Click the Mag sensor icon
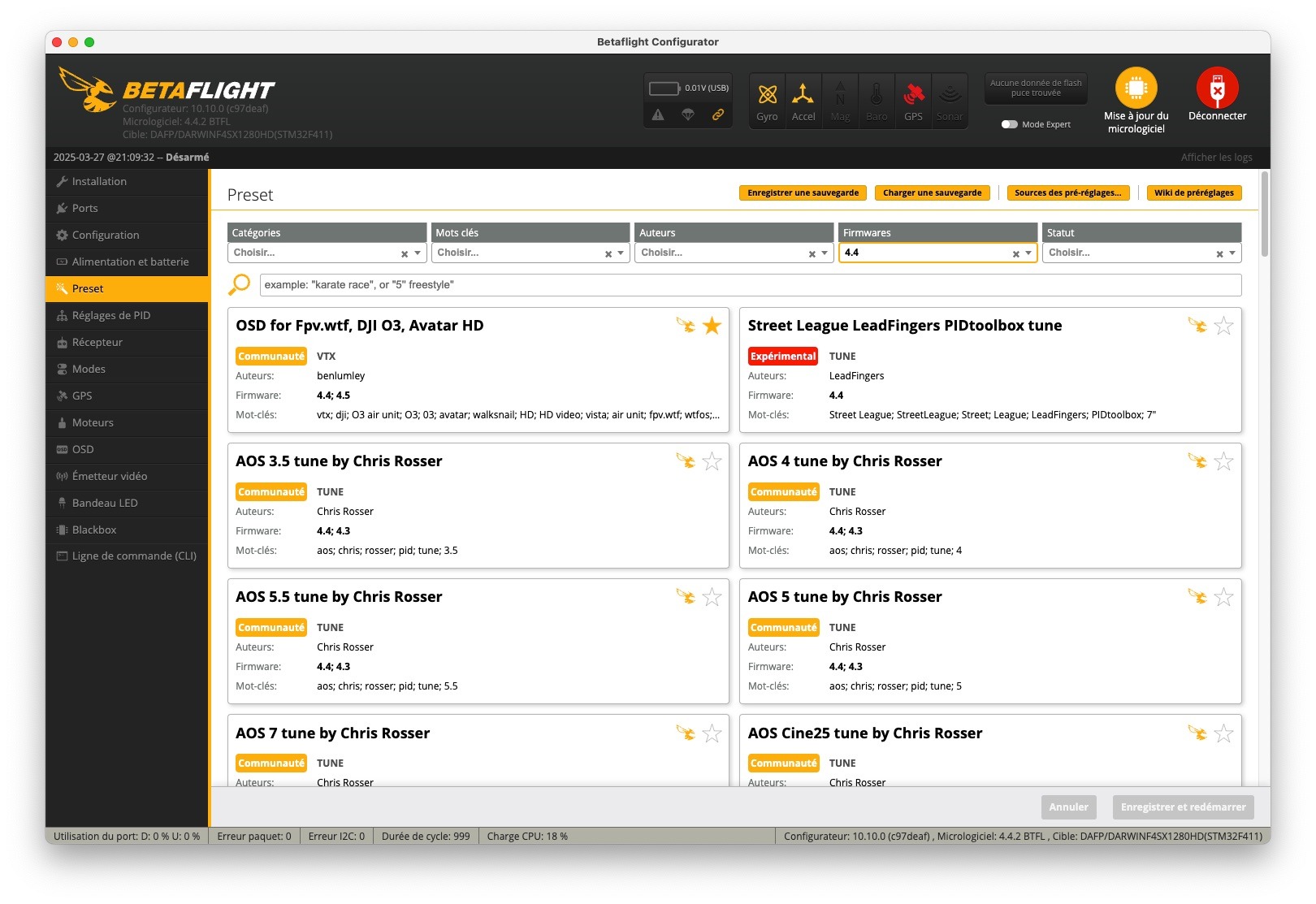 (x=840, y=101)
